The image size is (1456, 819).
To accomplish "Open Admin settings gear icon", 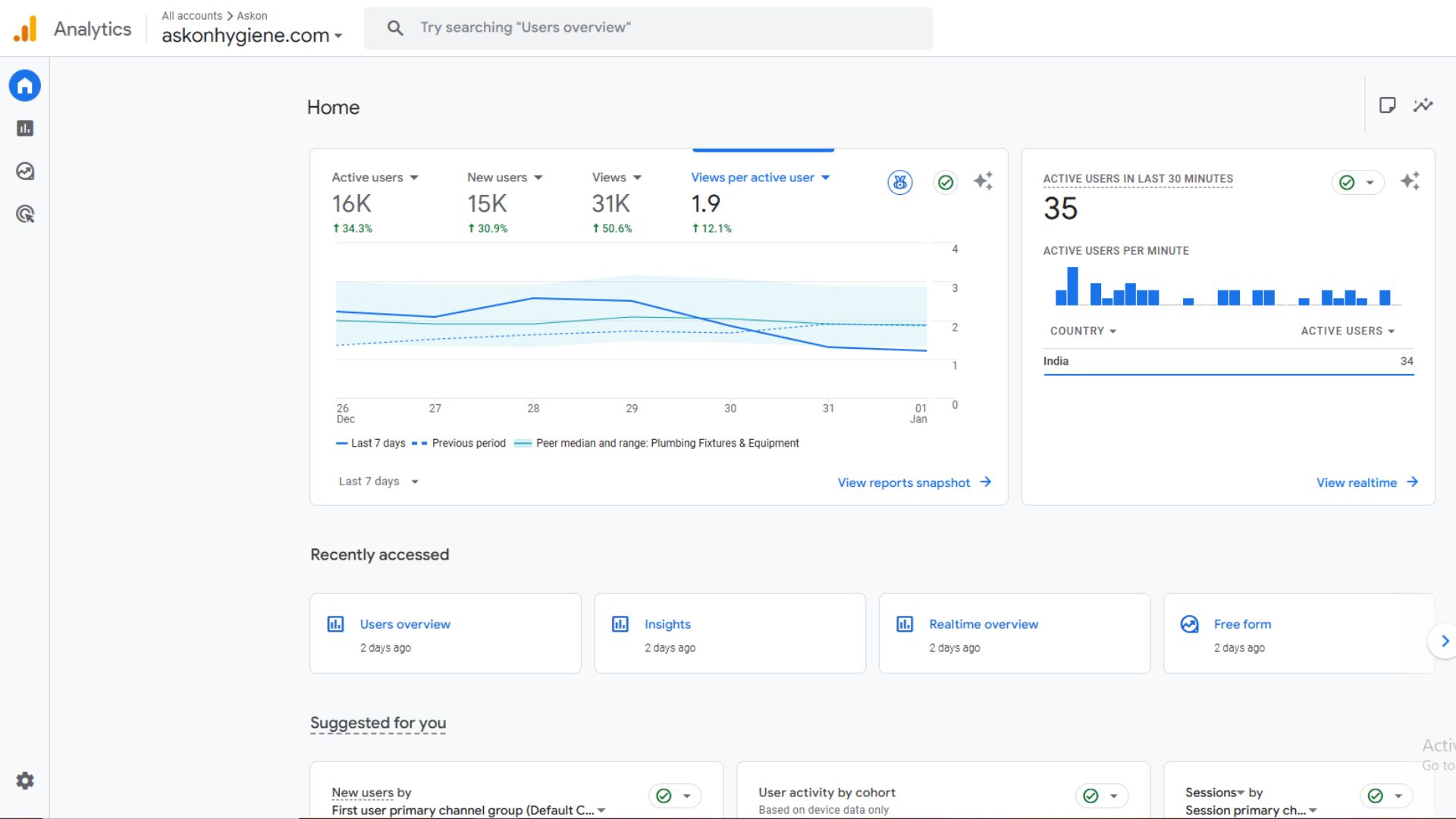I will (x=25, y=781).
